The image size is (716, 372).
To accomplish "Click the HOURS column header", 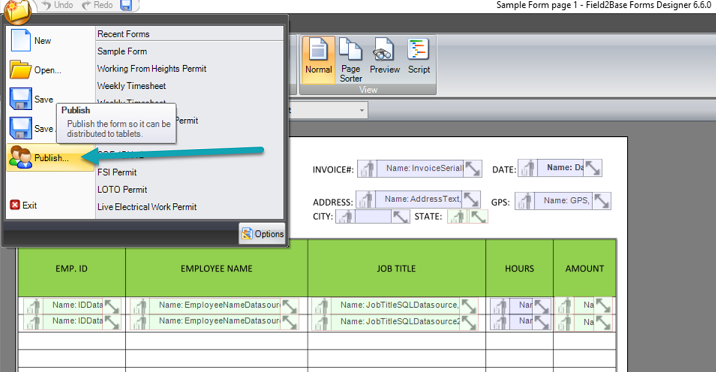I will (519, 268).
